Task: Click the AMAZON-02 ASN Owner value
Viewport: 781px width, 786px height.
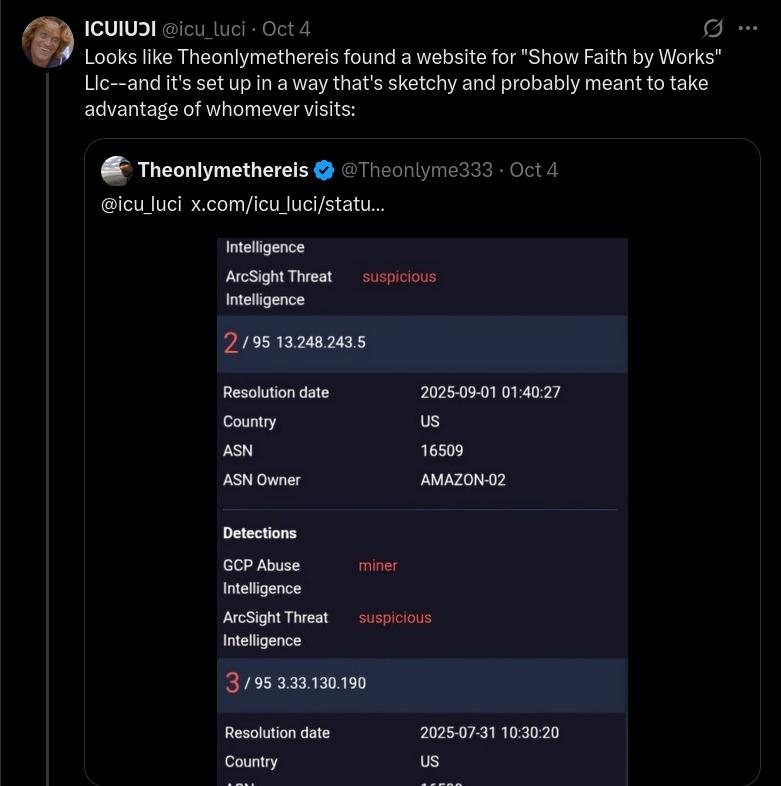Action: (463, 480)
